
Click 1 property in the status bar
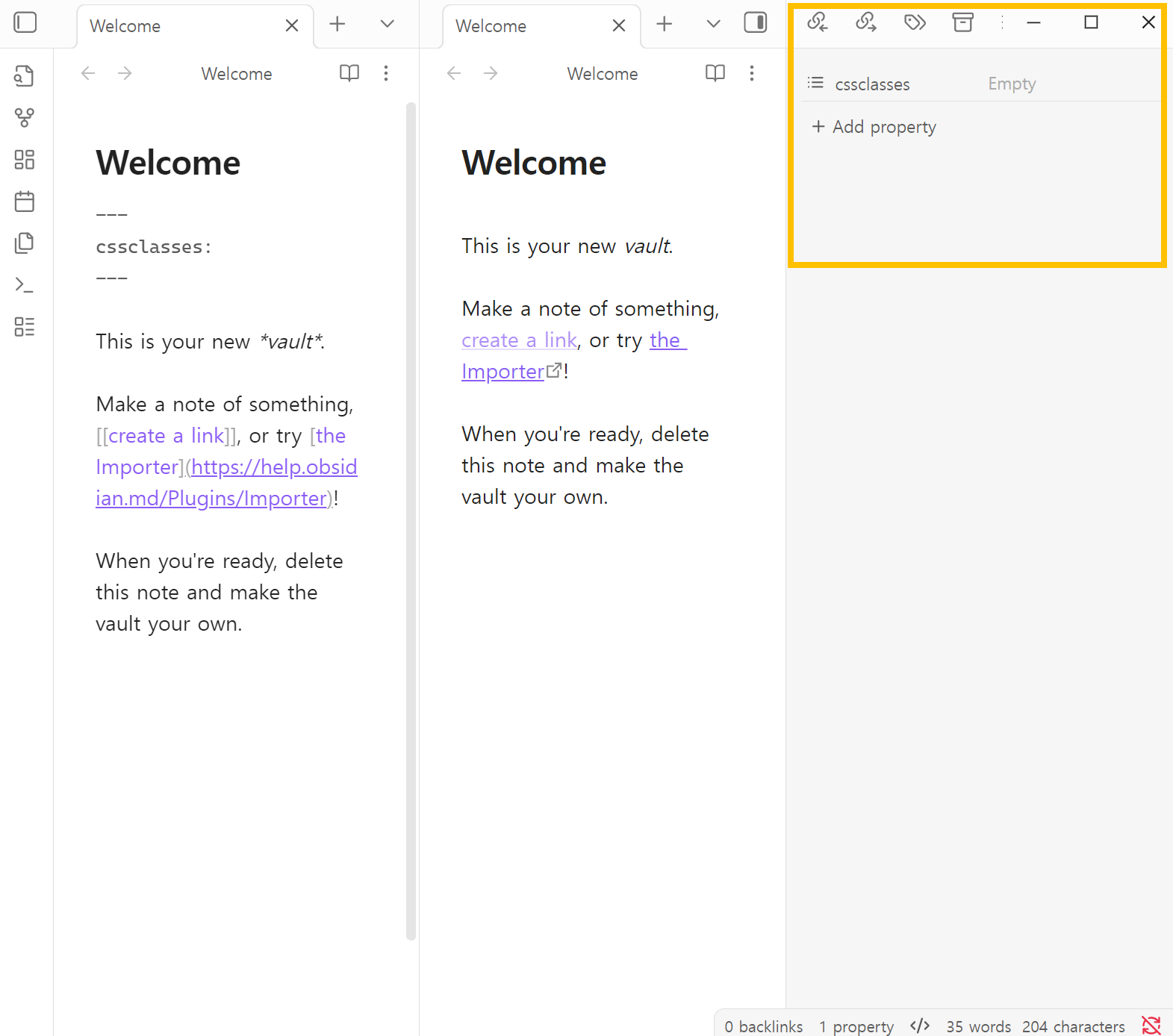click(856, 1026)
